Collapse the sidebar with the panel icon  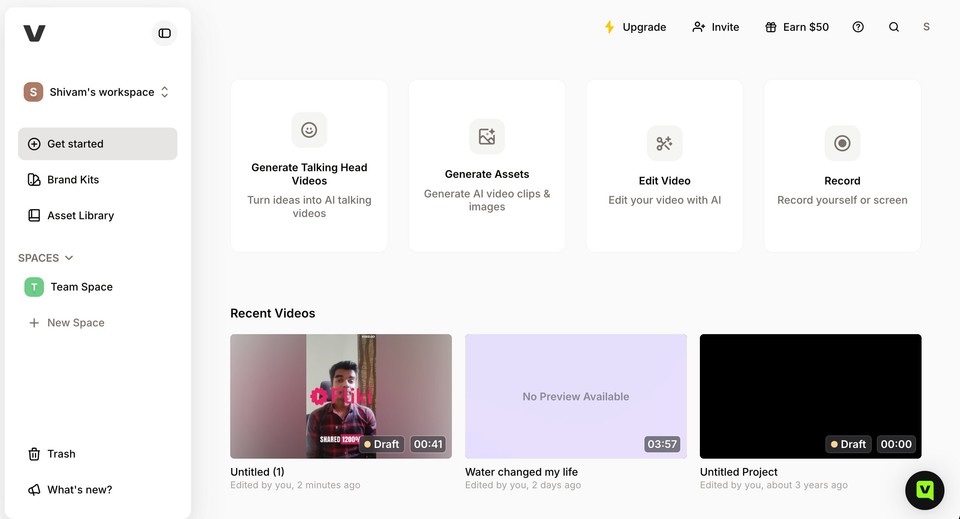(165, 33)
